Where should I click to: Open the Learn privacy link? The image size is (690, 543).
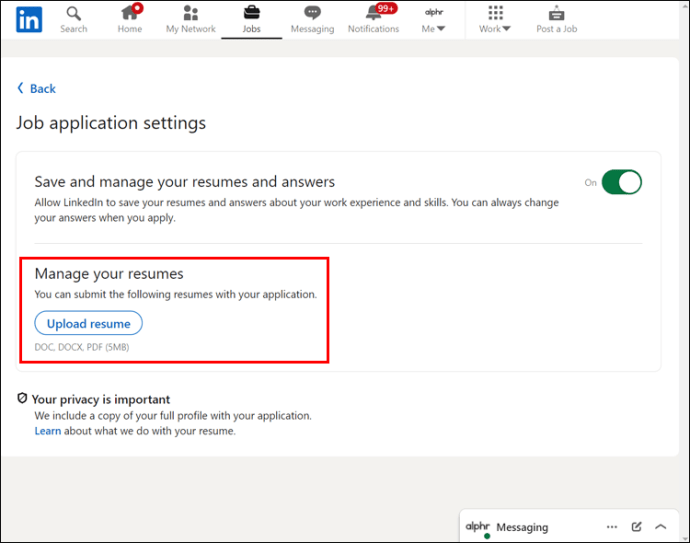47,431
